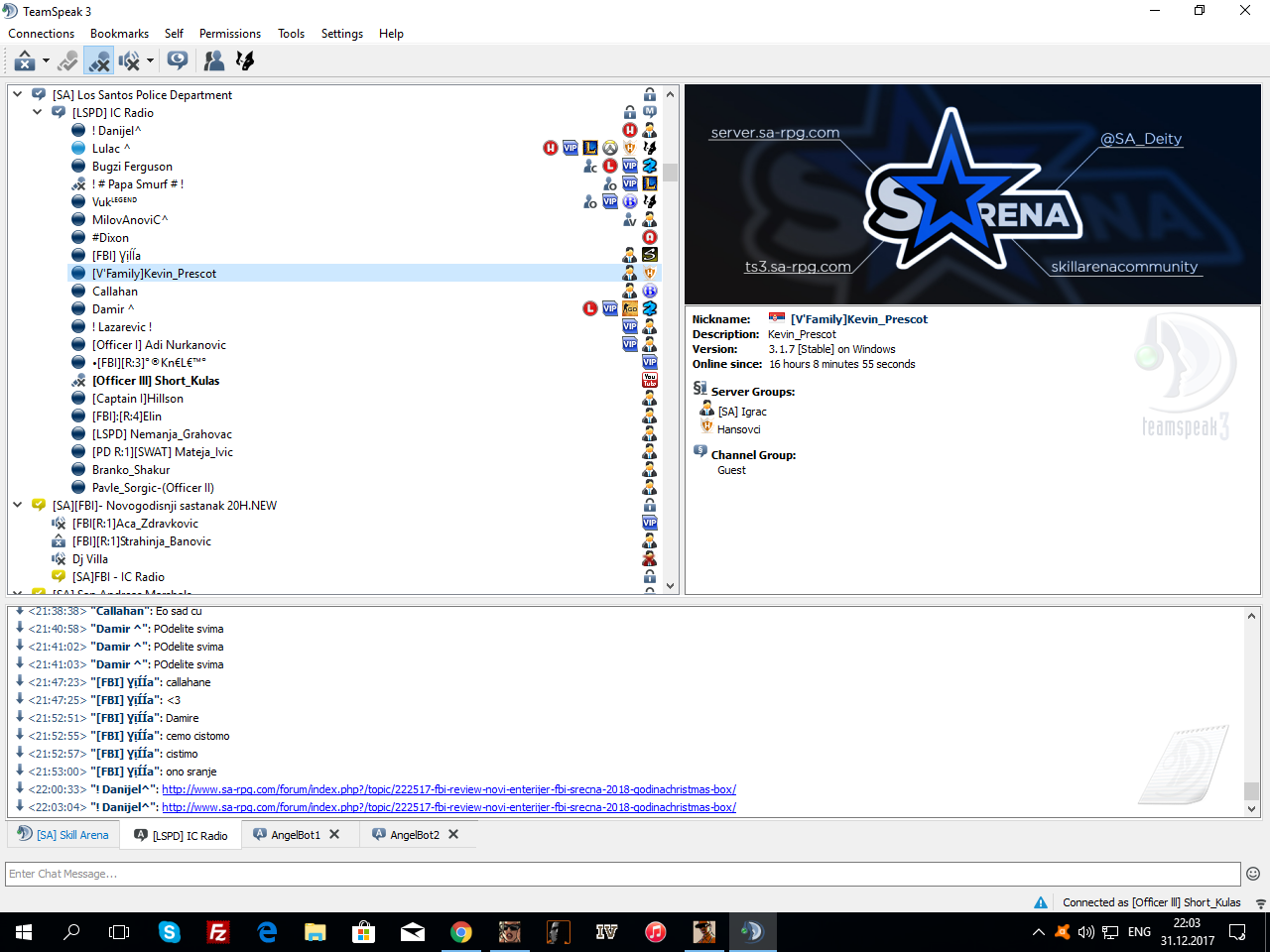Open the dropdown arrow beside mute speakers

pos(150,61)
